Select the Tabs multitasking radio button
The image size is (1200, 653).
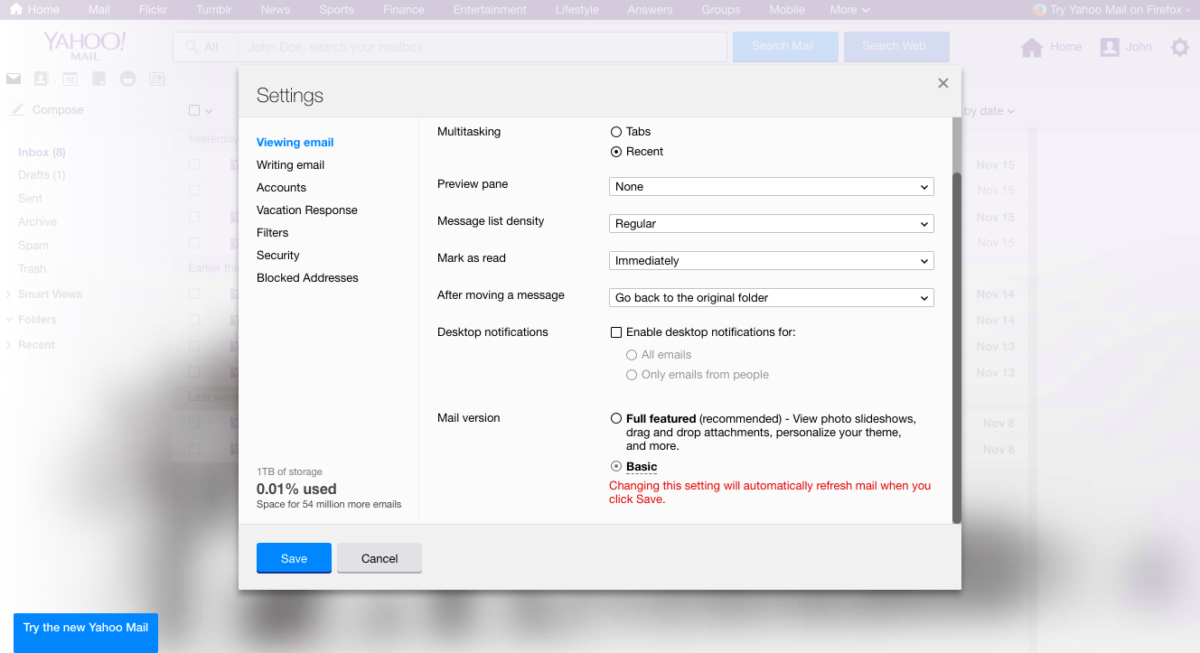[616, 132]
